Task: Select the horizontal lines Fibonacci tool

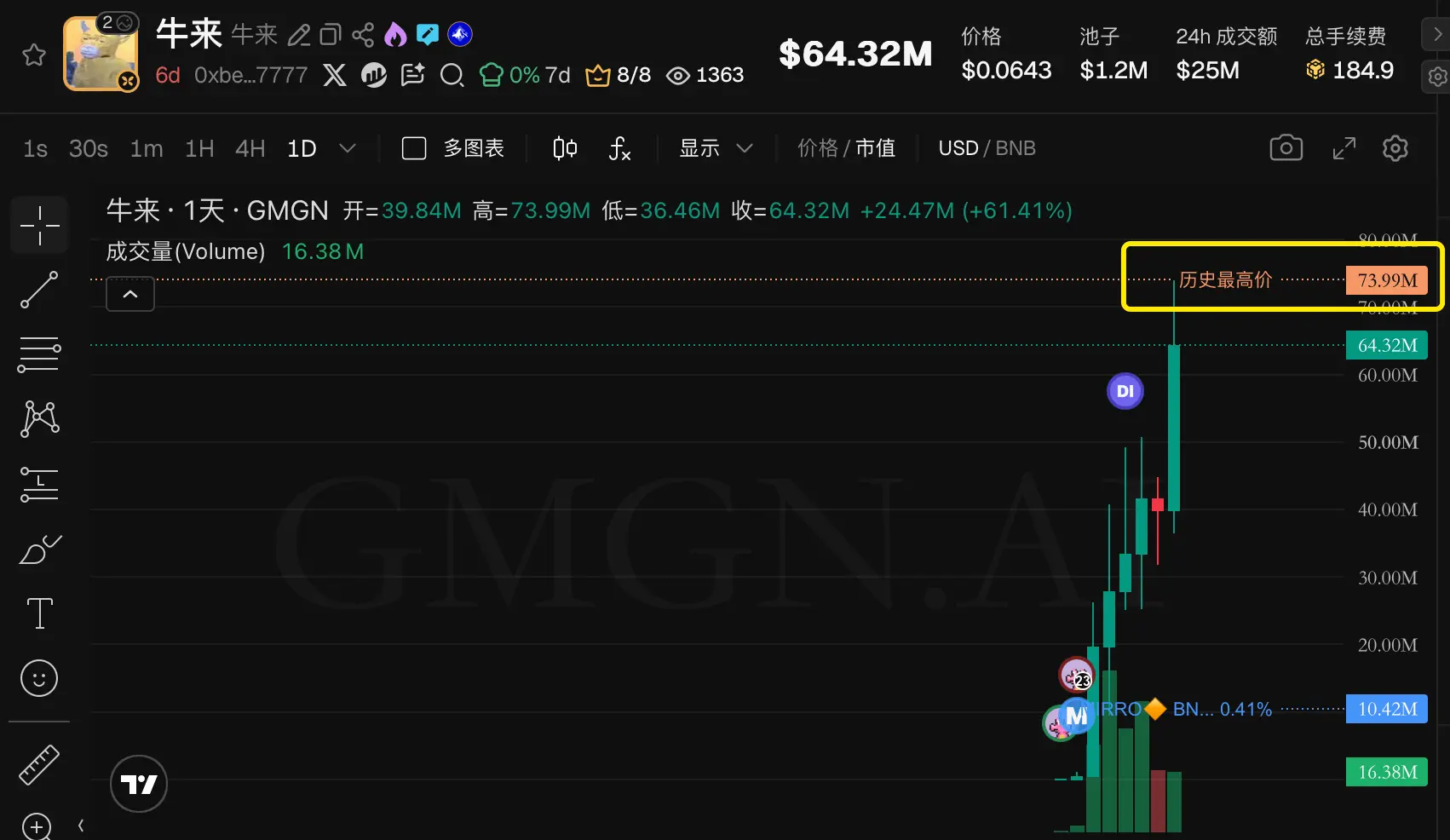Action: [x=40, y=354]
